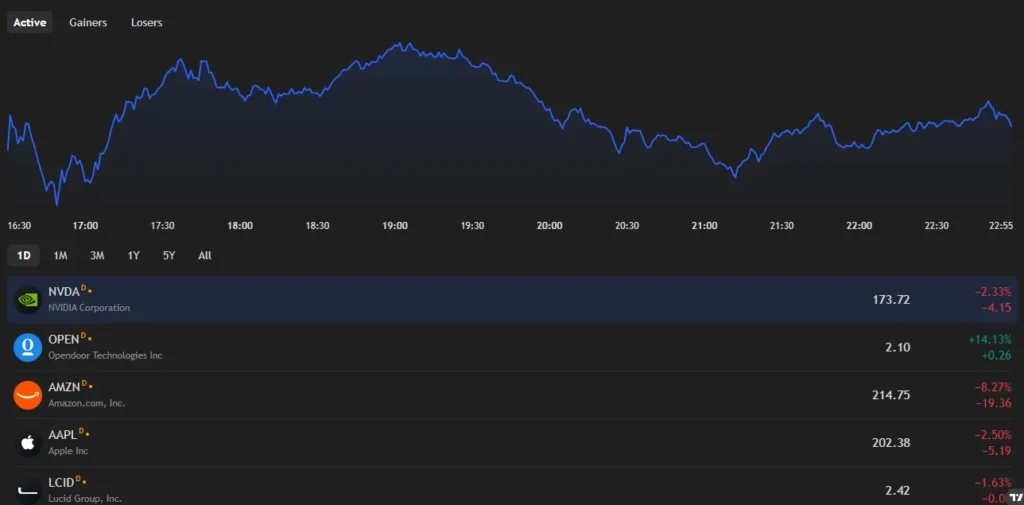The image size is (1024, 505).
Task: Open the NVDA ticker symbol link
Action: (63, 291)
